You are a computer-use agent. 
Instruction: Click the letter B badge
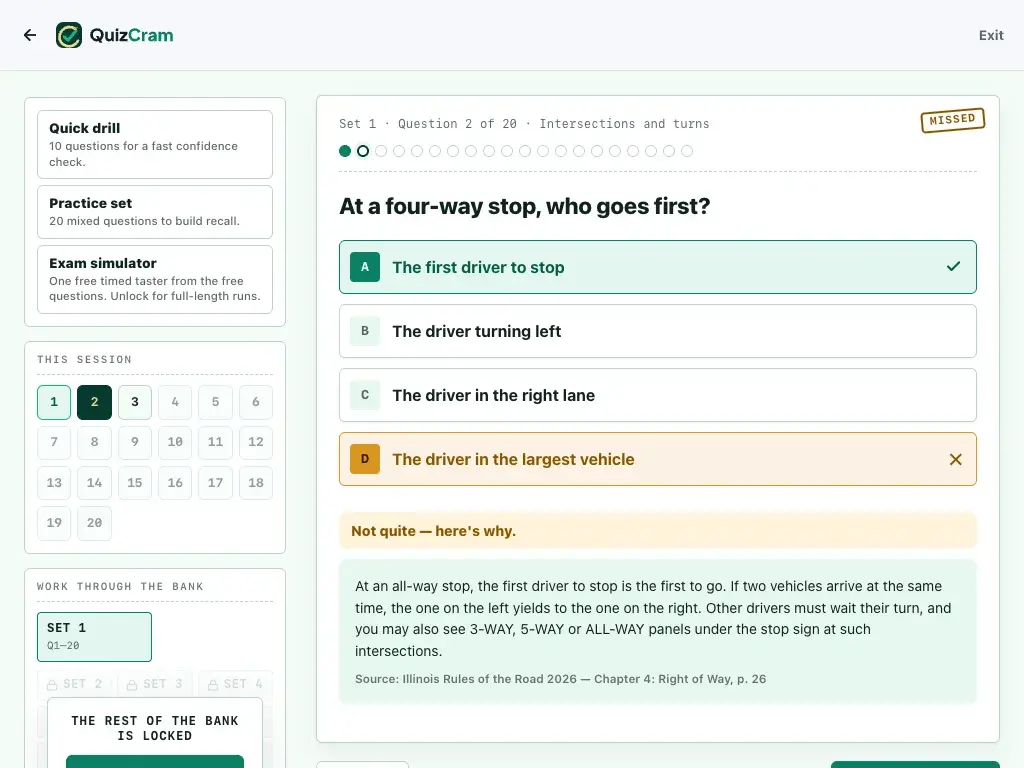pyautogui.click(x=365, y=330)
